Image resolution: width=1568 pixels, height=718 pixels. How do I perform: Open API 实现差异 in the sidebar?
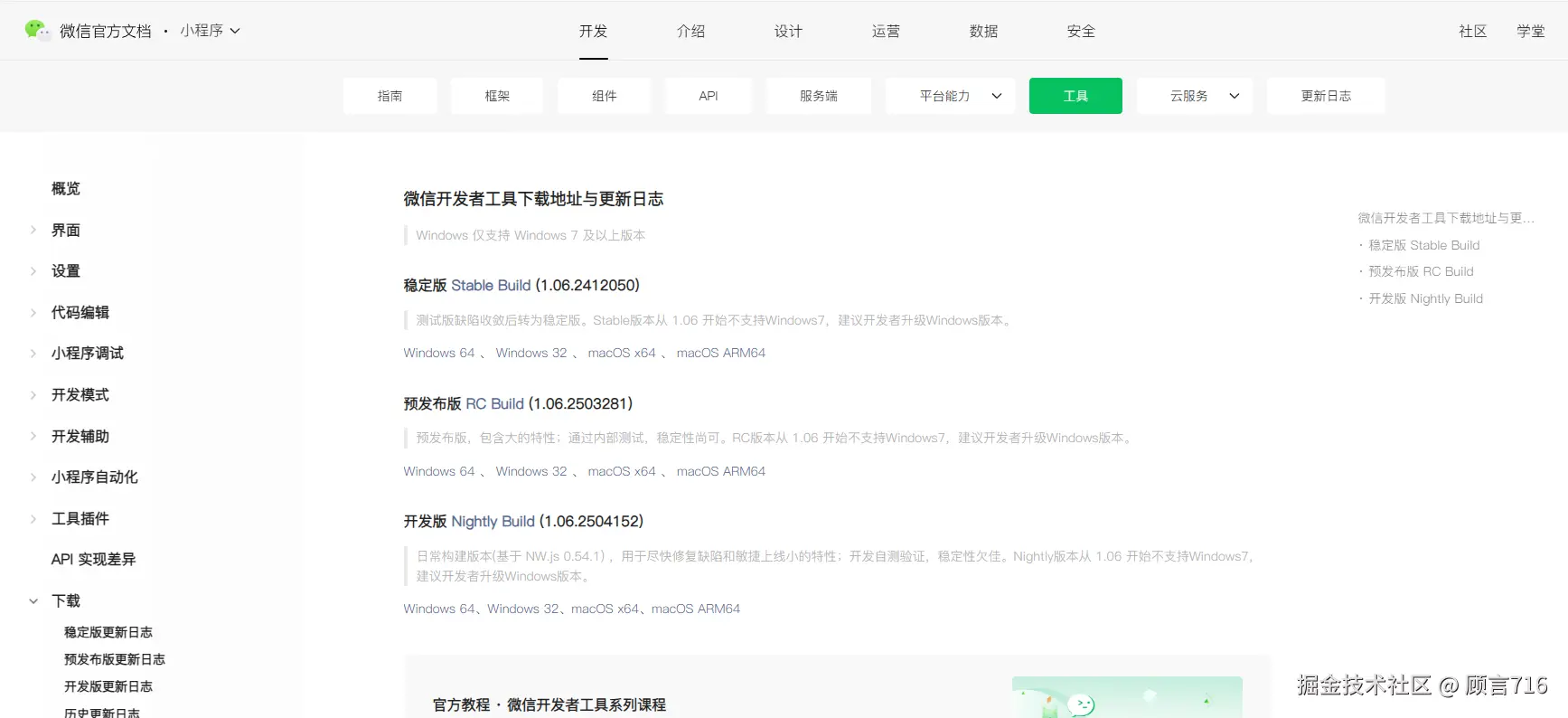[93, 560]
